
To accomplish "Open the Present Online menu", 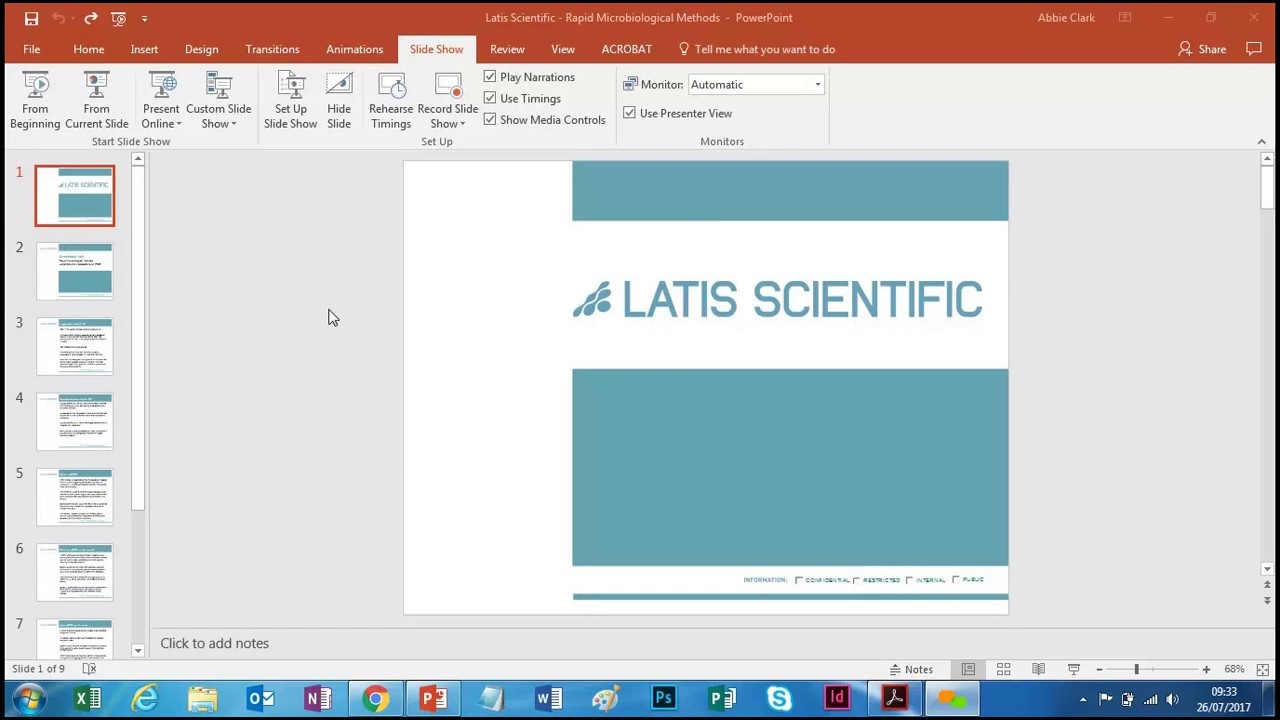I will coord(161,100).
